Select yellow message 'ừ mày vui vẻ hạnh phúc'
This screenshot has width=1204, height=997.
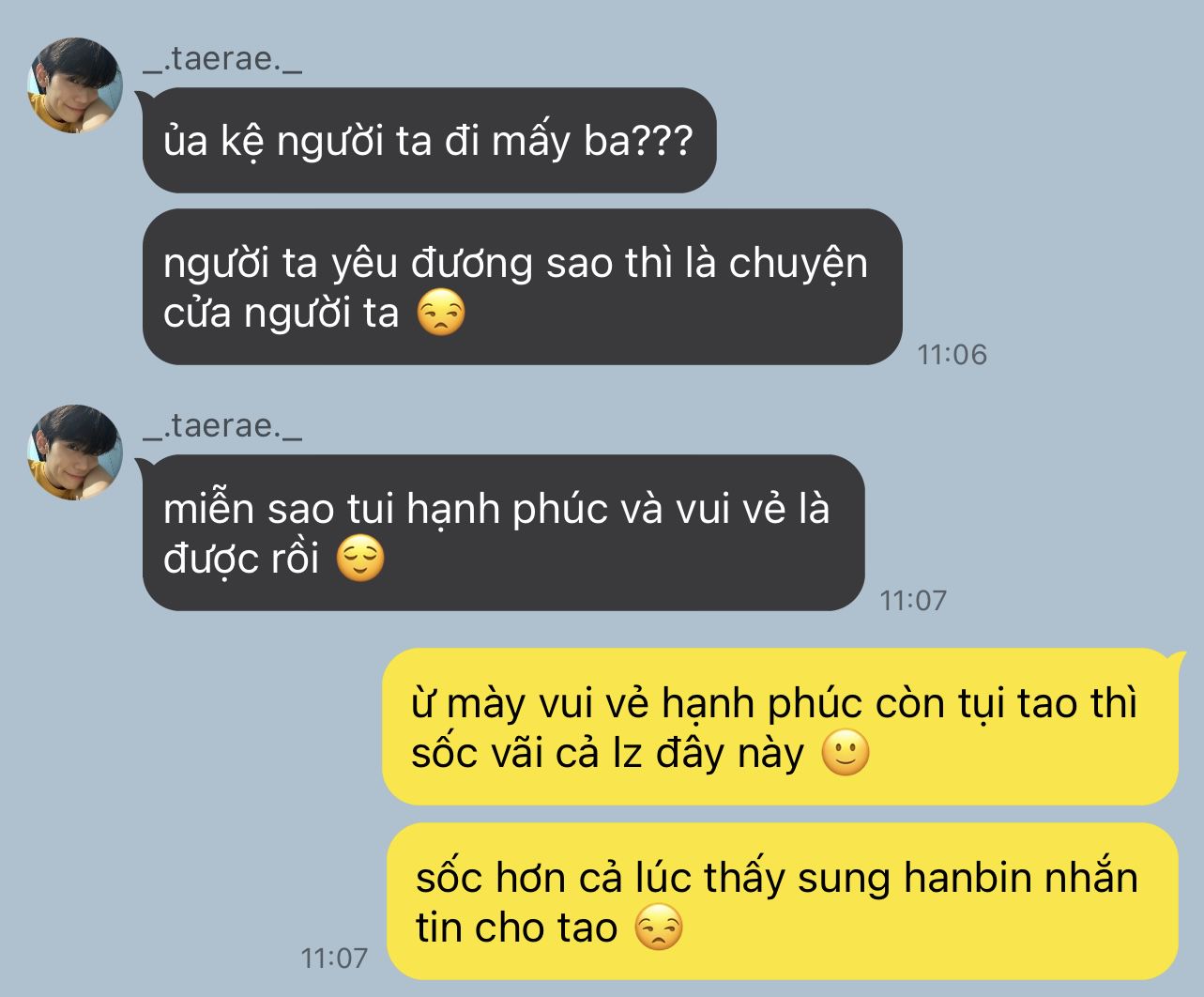[x=780, y=728]
